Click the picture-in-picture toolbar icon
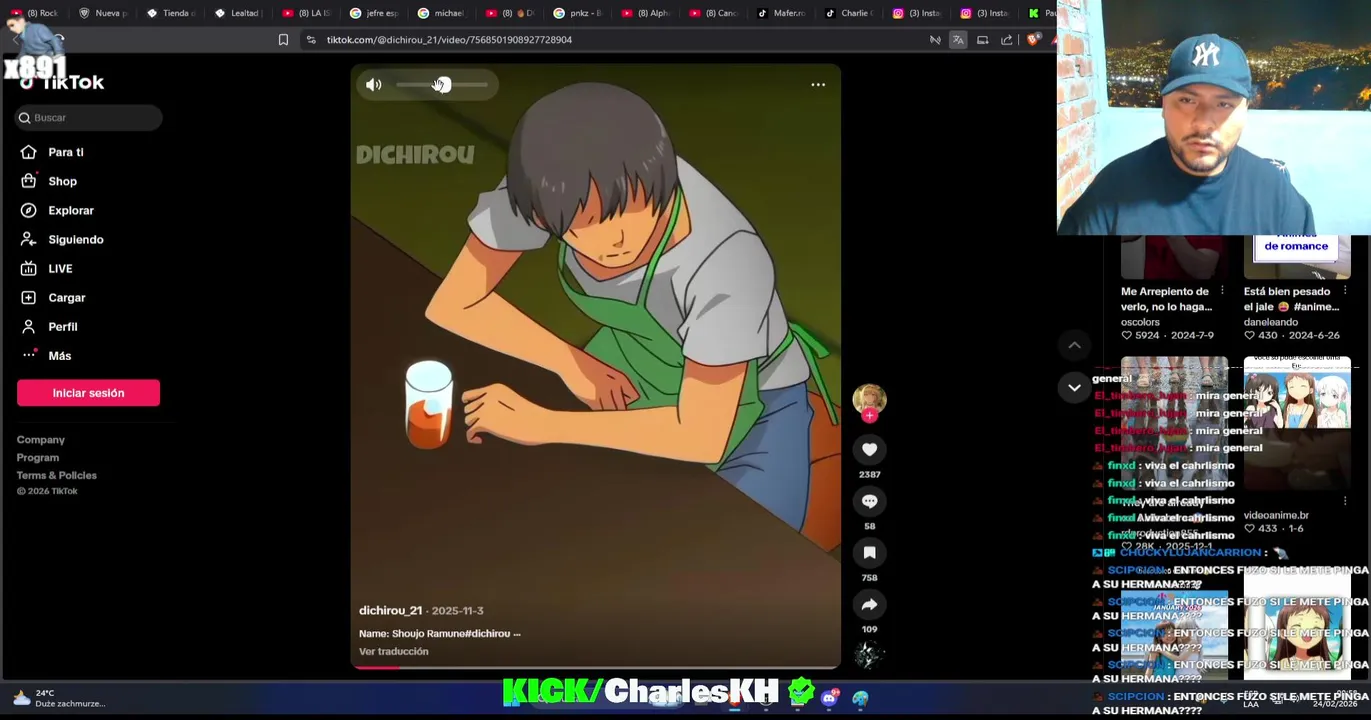The height and width of the screenshot is (720, 1371). point(982,40)
